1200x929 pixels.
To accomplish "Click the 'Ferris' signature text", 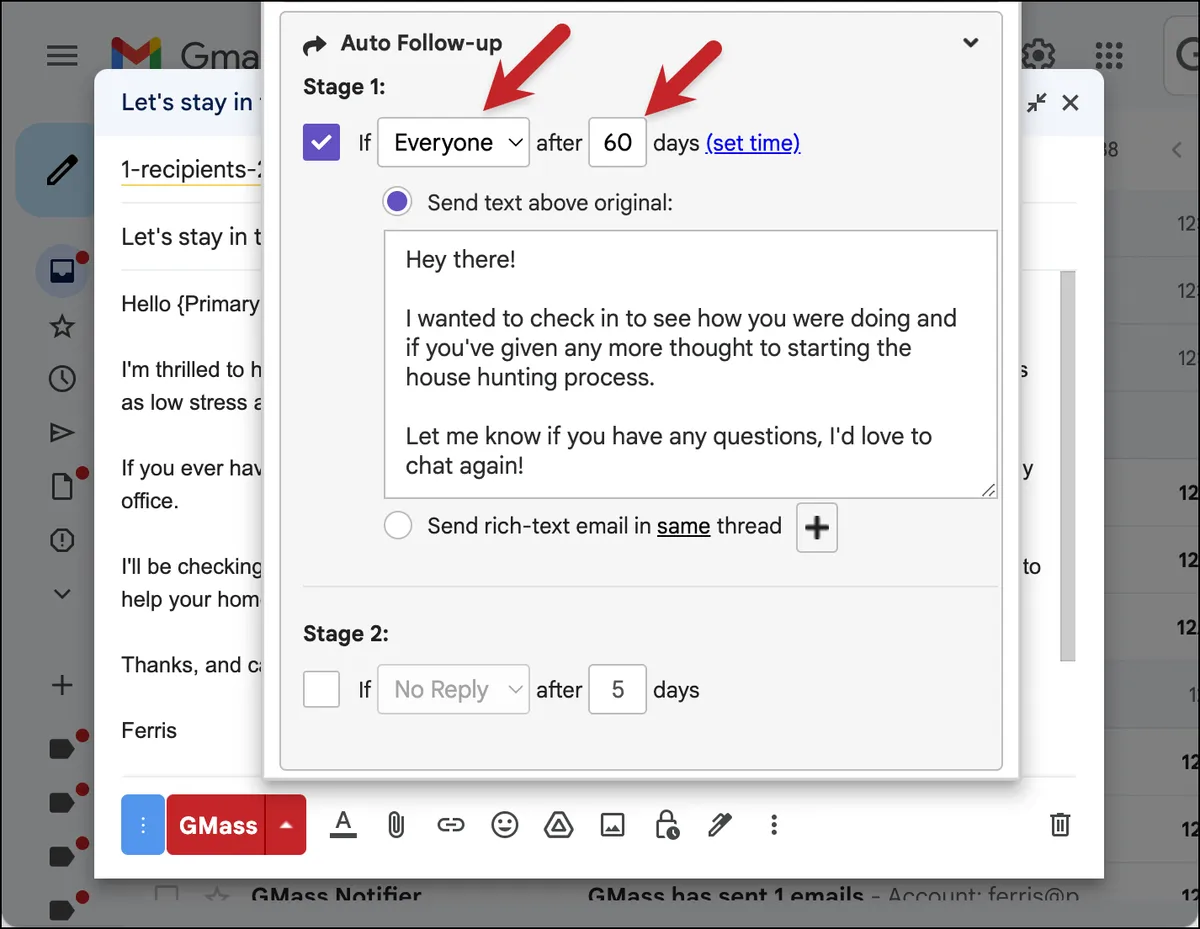I will pyautogui.click(x=149, y=731).
